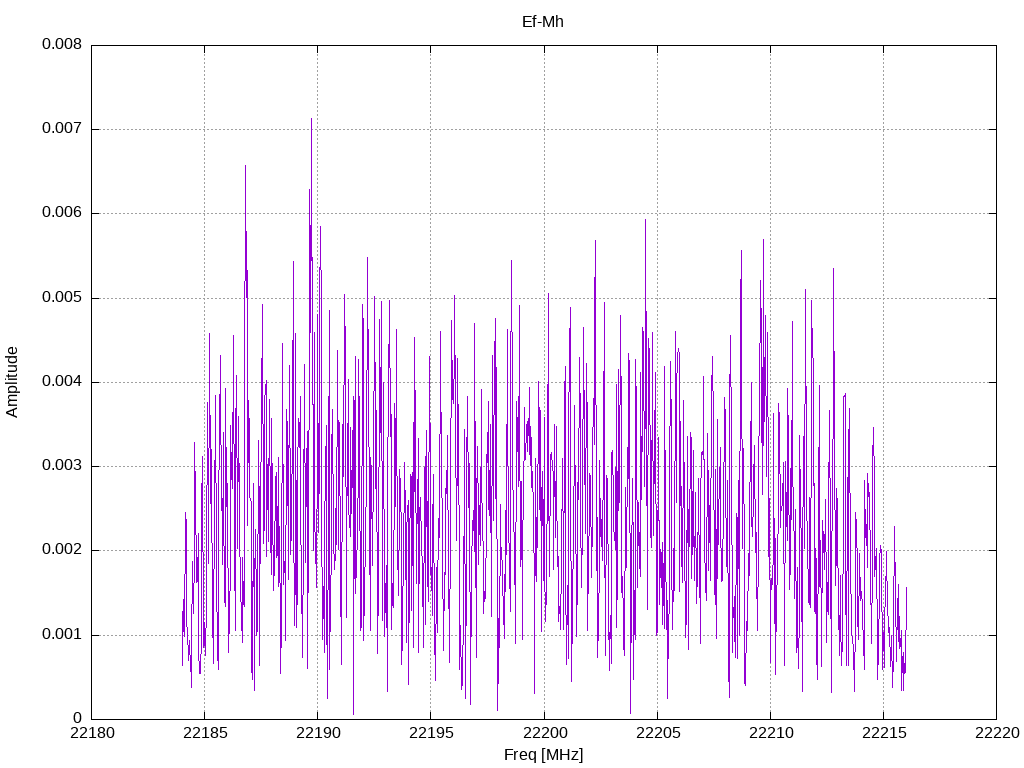Click the Amplitude axis label
This screenshot has height=768, width=1024.
[x=12, y=382]
